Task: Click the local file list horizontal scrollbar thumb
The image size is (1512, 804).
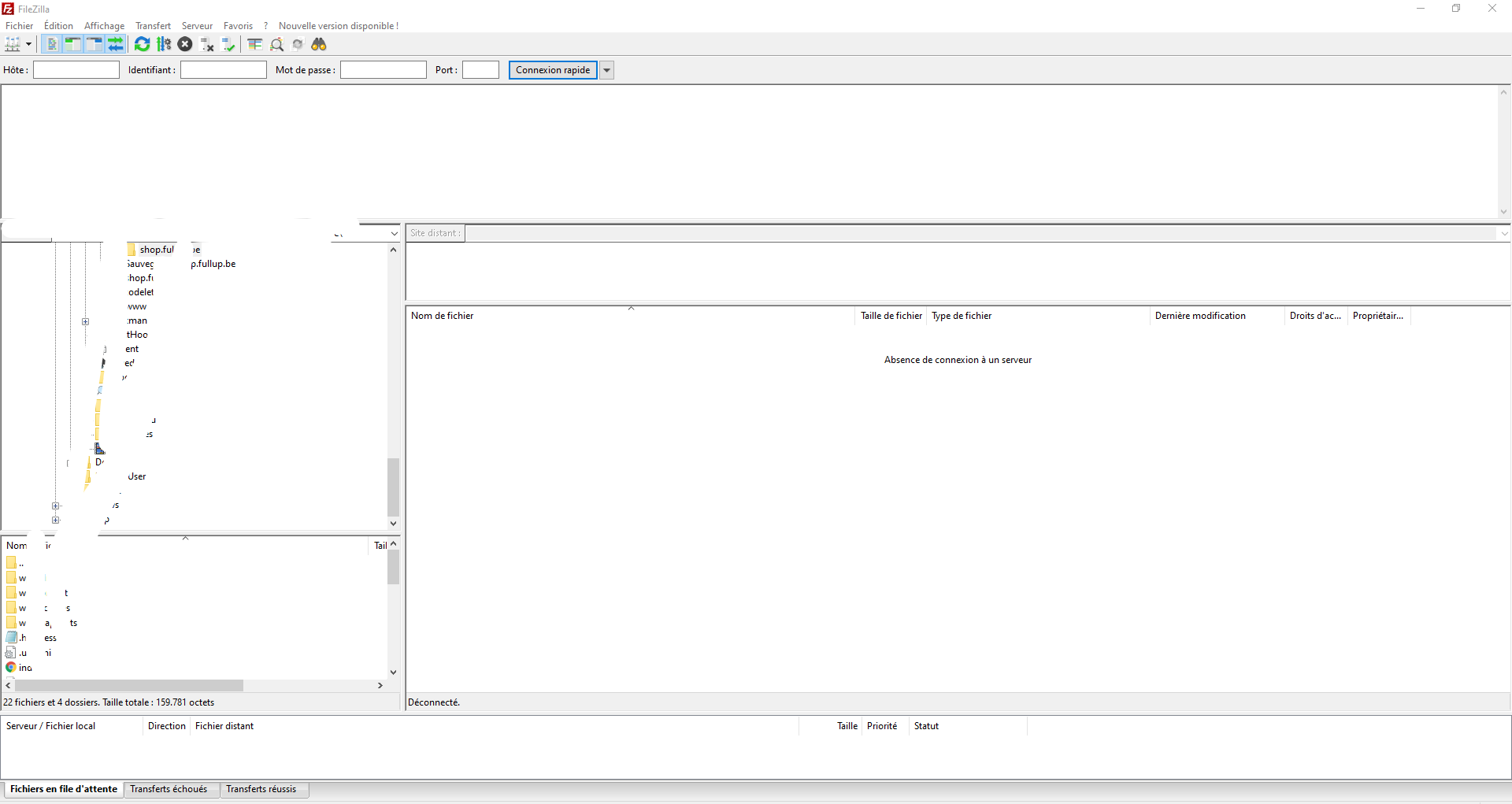Action: [129, 686]
